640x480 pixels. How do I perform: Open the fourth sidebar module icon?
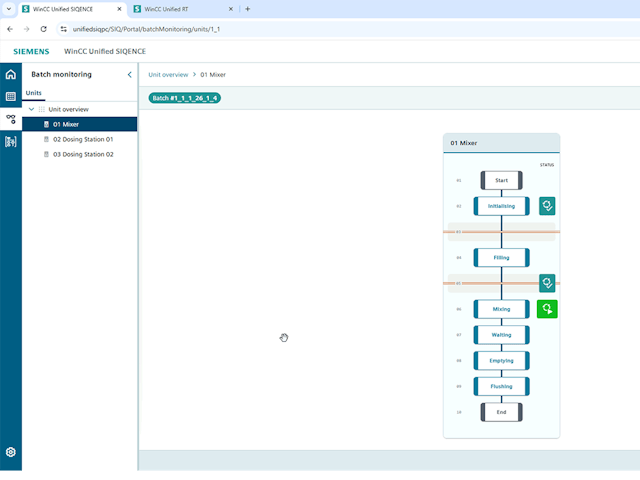click(x=11, y=142)
